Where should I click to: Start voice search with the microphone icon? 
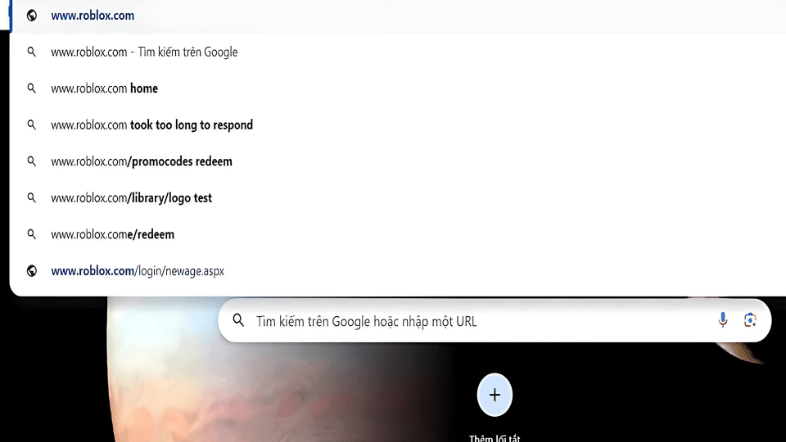point(722,320)
